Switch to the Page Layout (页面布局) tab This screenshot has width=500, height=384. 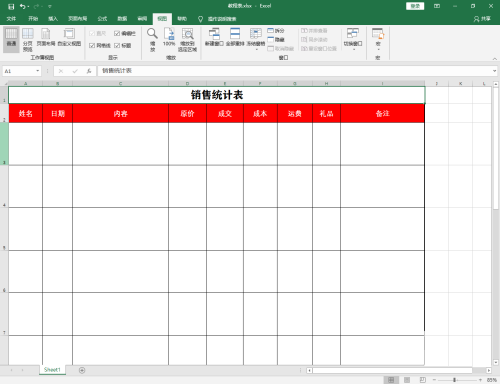click(x=78, y=19)
